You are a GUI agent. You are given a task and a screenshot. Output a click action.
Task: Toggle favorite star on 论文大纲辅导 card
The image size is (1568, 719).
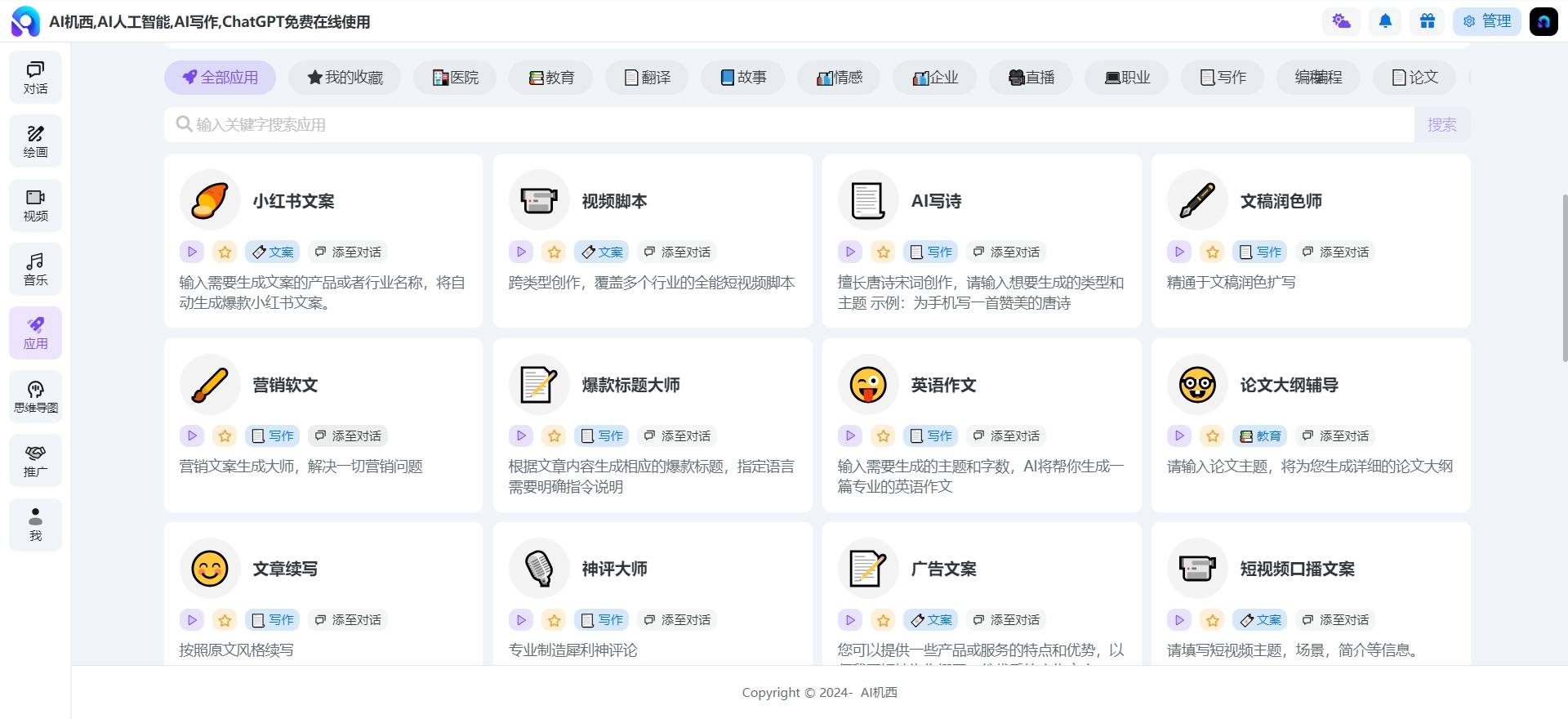coord(1212,436)
